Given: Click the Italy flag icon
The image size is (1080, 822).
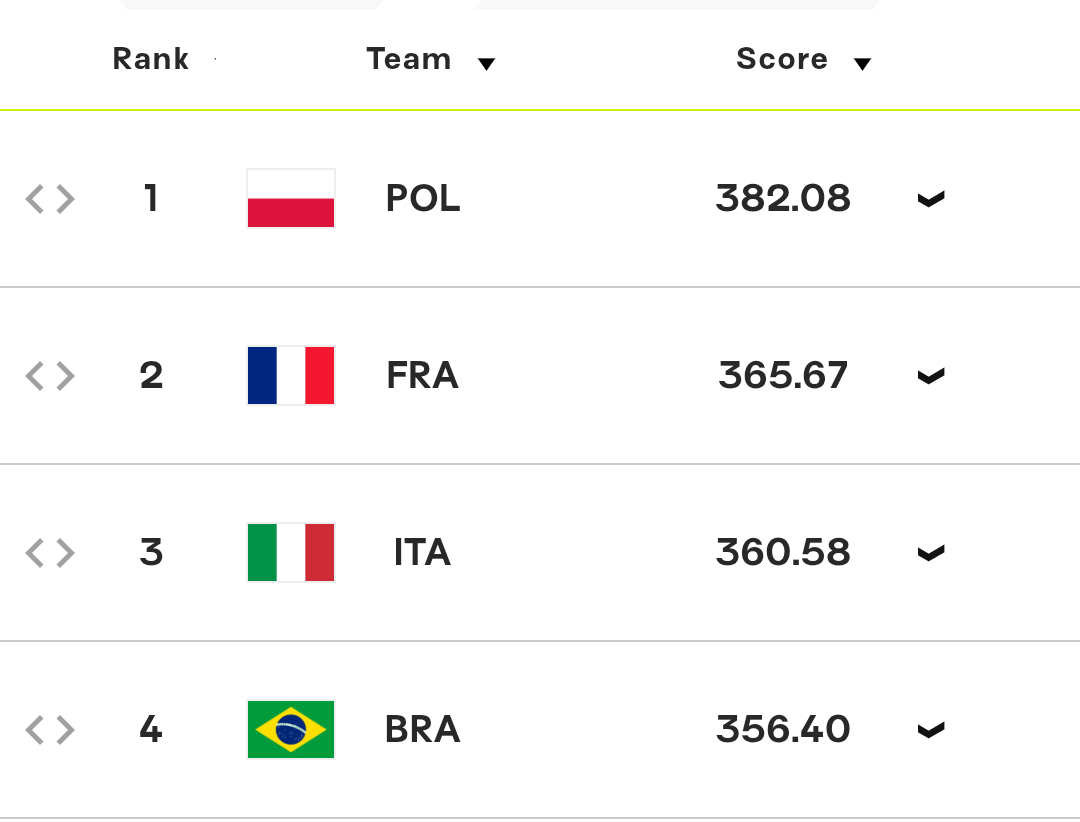Looking at the screenshot, I should tap(291, 553).
